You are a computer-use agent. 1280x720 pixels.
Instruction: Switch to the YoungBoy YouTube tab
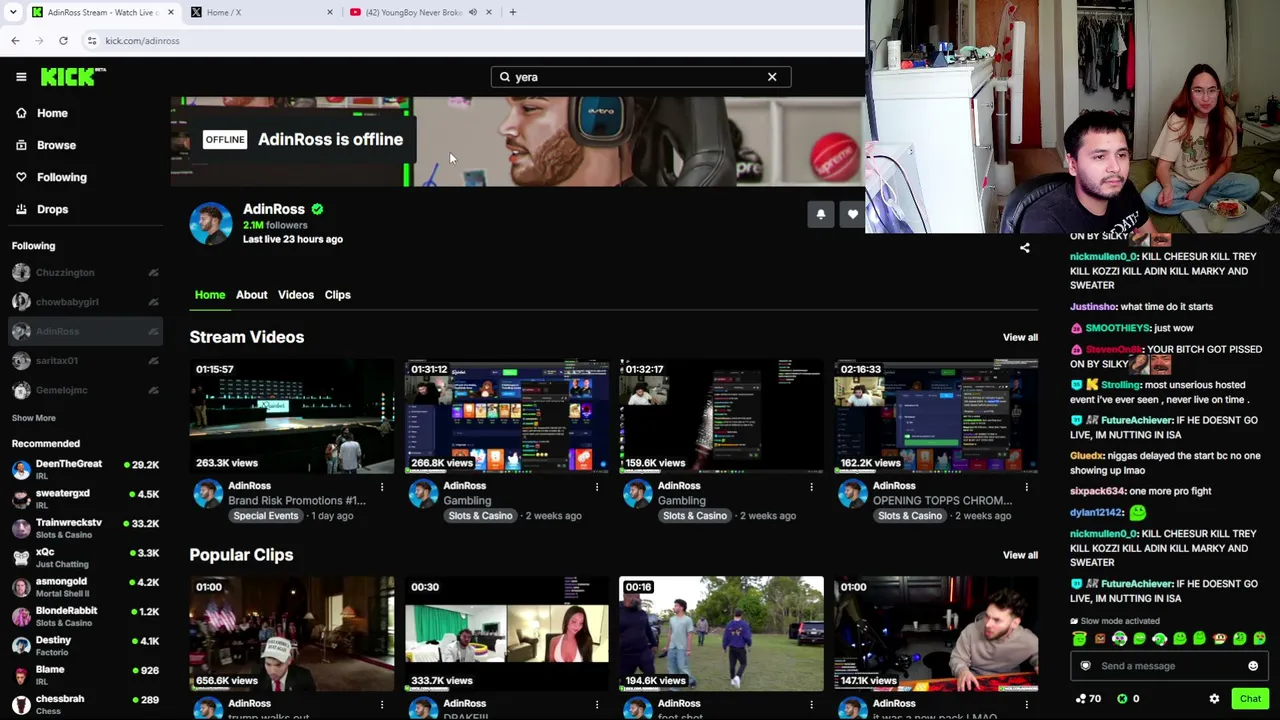point(420,12)
